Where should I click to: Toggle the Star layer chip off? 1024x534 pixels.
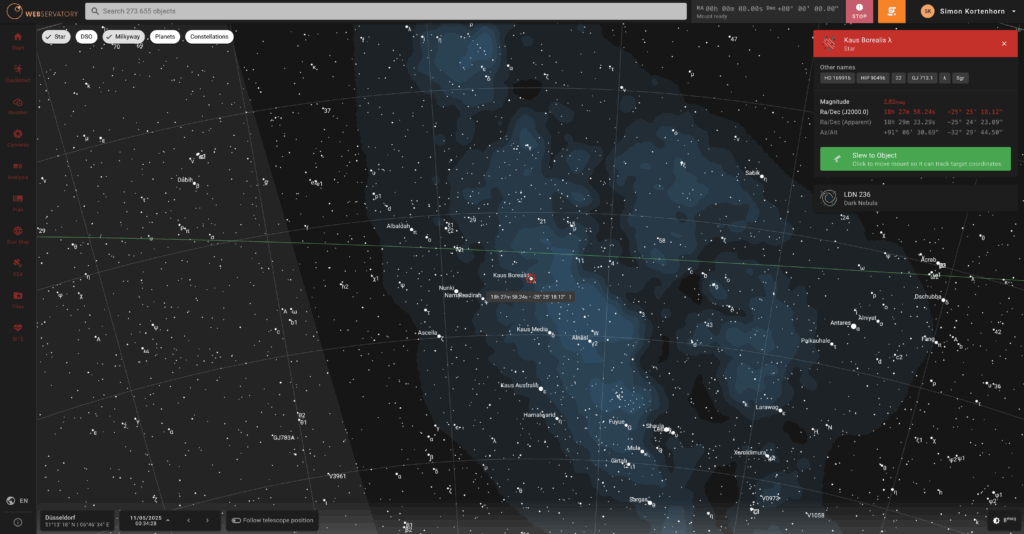56,36
